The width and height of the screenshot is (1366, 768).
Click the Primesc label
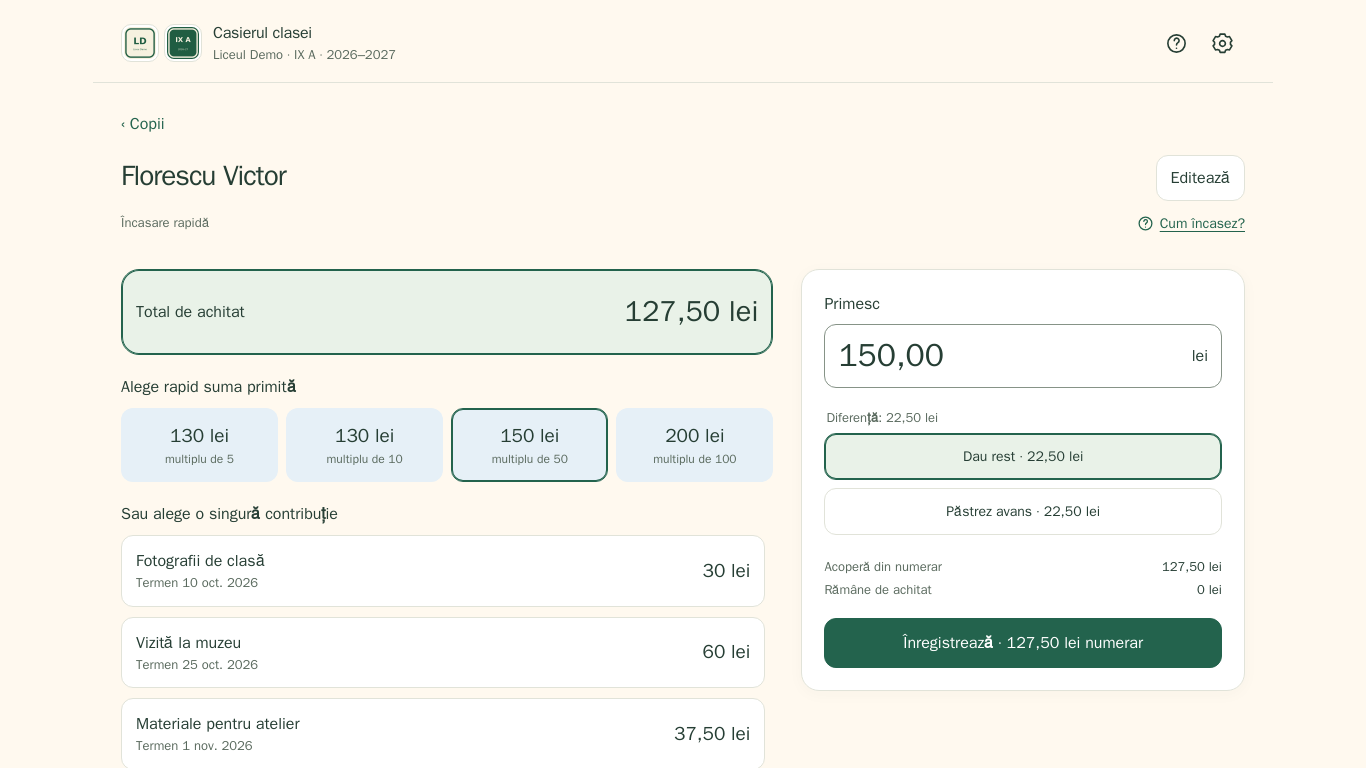[852, 304]
